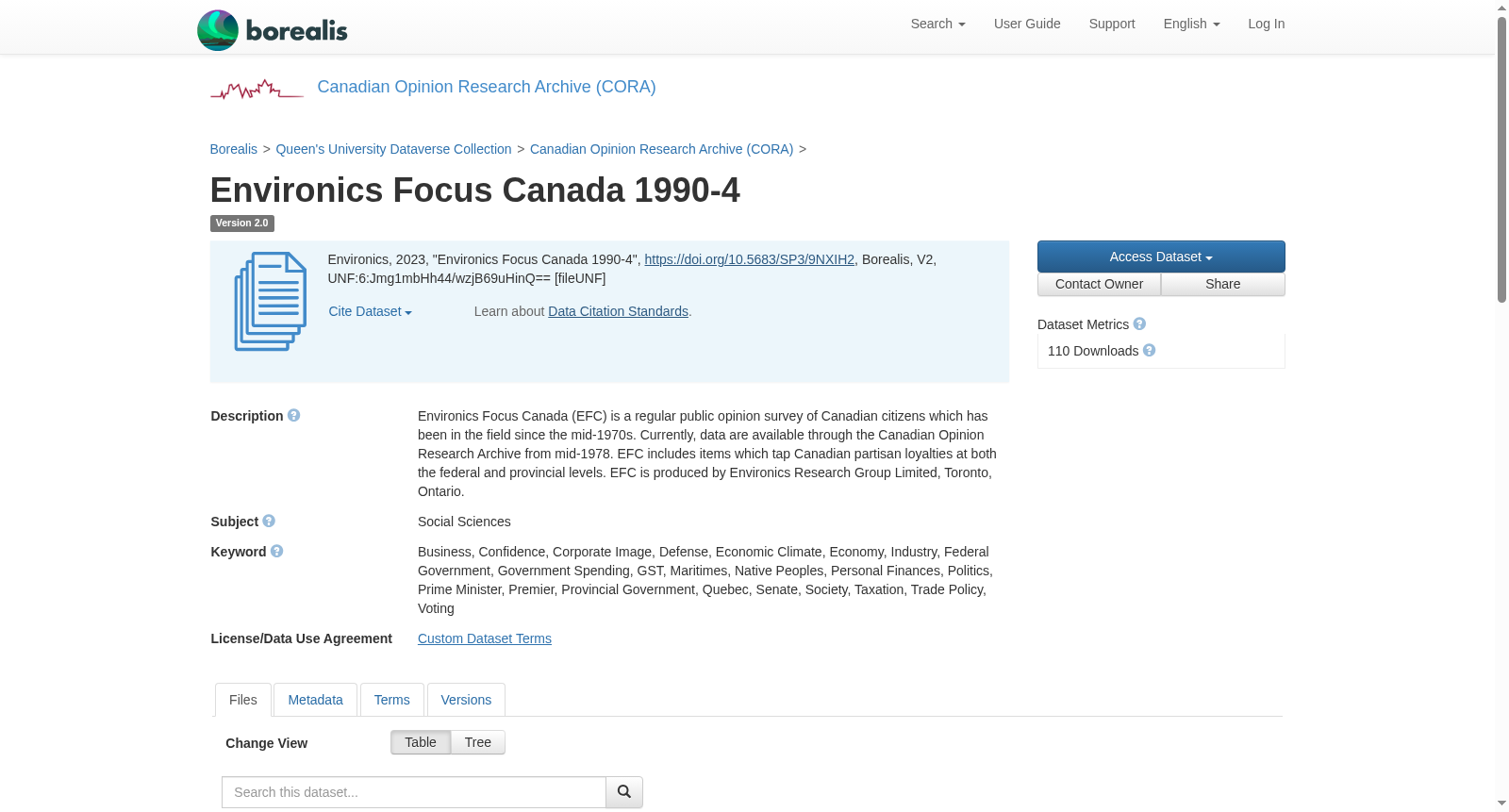The height and width of the screenshot is (812, 1509).
Task: Click the page vertical scrollbar
Action: (x=1501, y=158)
